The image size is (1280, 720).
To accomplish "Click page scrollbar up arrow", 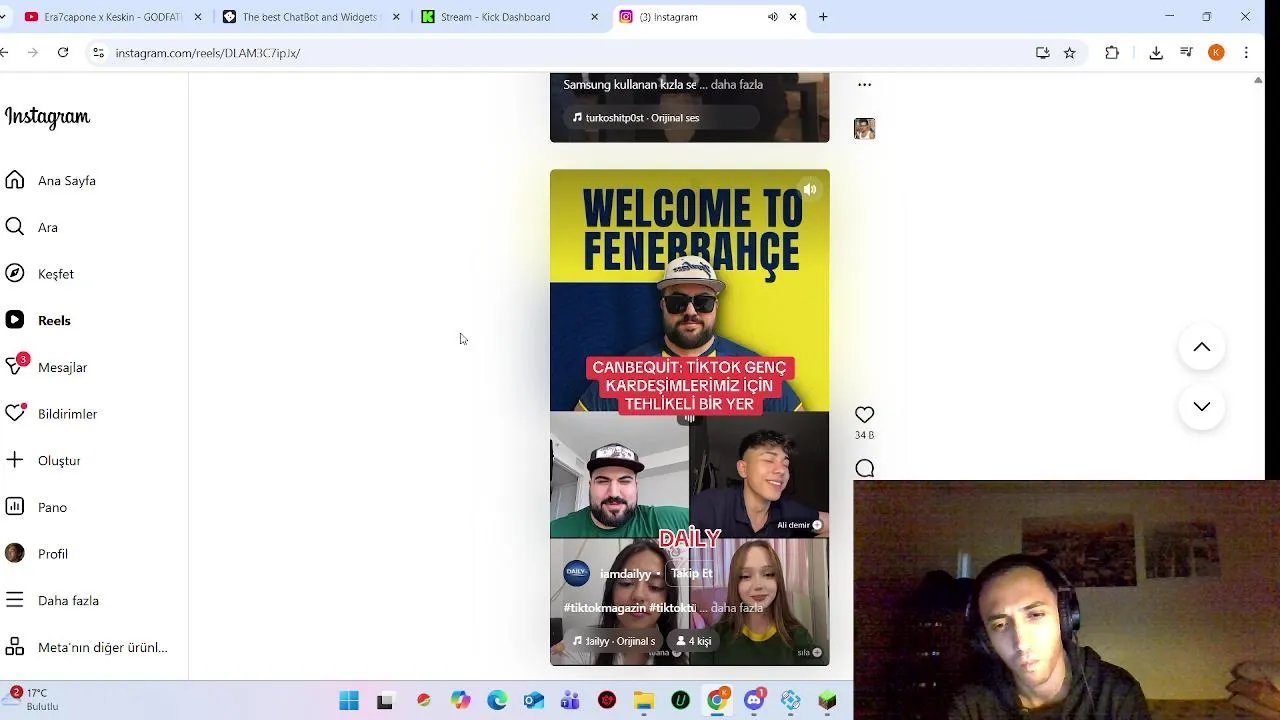I will (1258, 80).
